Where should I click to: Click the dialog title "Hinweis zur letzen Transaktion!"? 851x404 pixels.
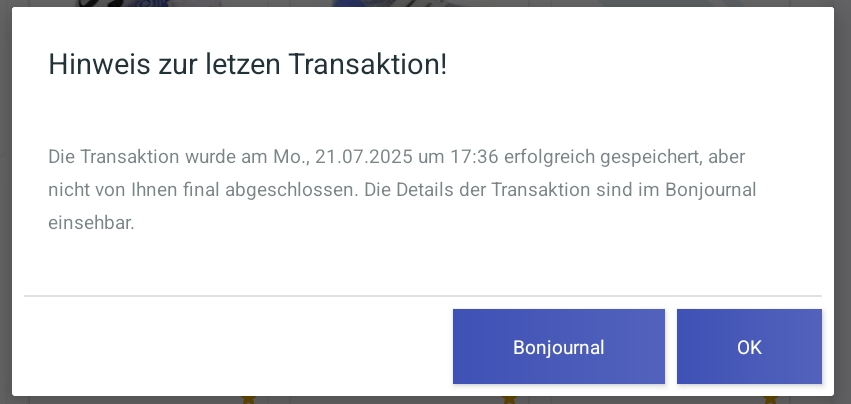[247, 65]
